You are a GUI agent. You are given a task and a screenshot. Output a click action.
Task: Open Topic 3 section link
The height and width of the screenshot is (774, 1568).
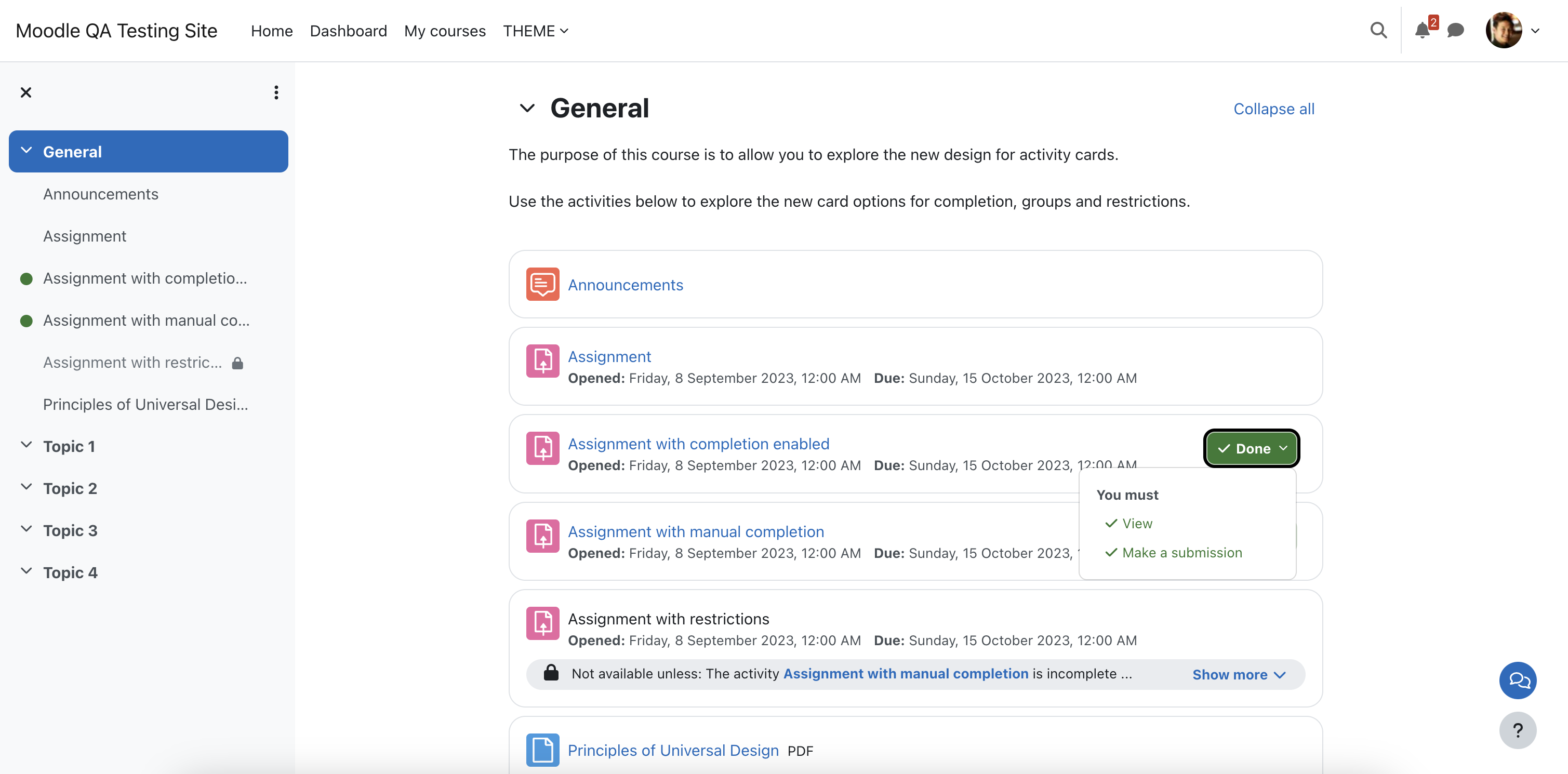point(70,530)
